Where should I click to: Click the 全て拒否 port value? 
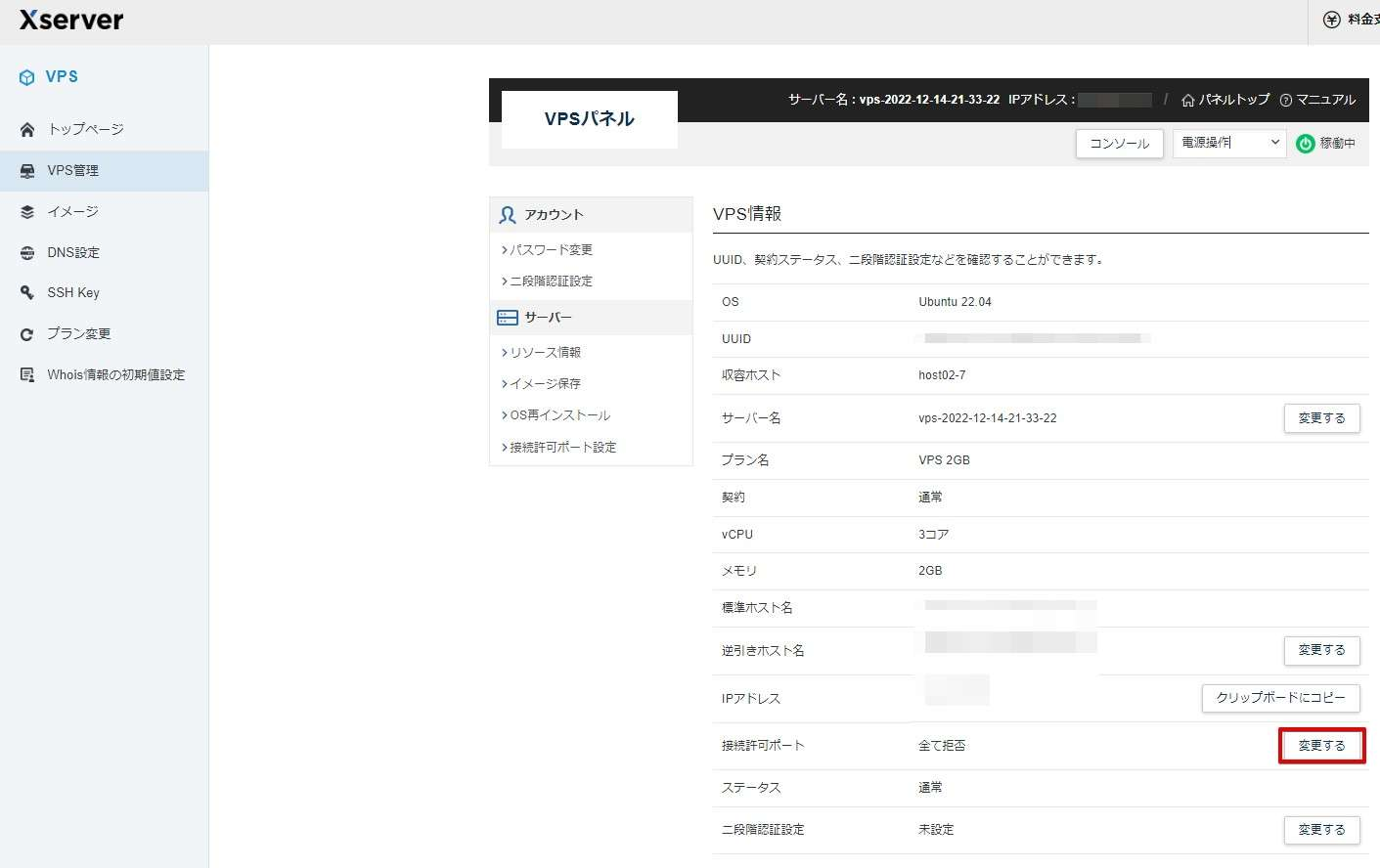point(942,746)
